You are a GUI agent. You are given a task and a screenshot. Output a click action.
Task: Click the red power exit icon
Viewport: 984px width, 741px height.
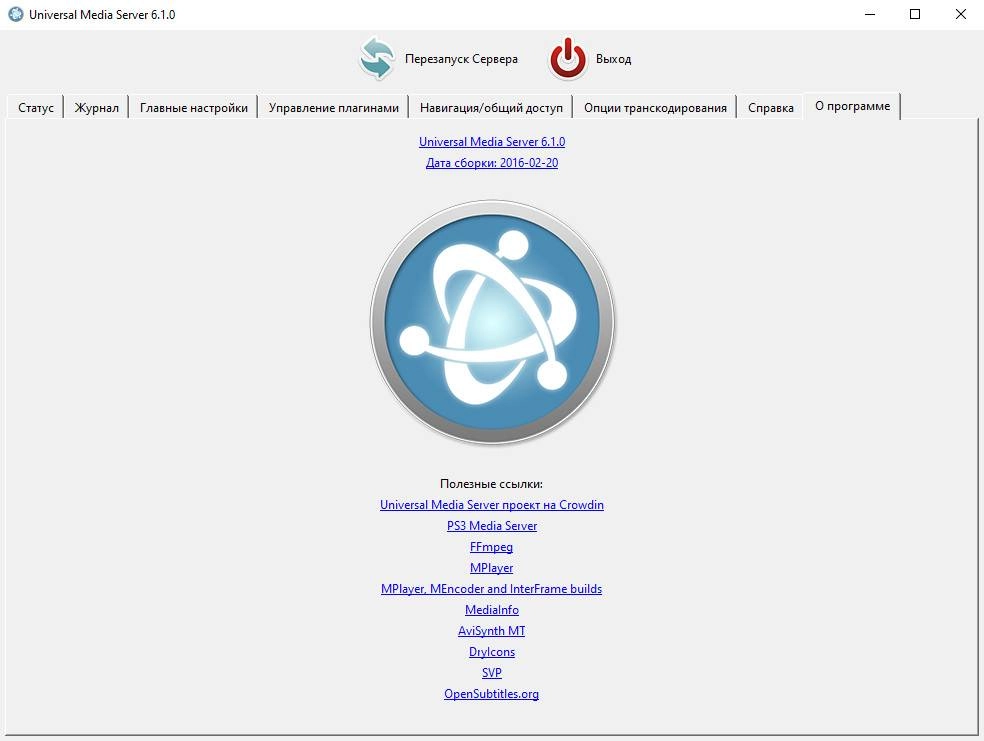pos(568,58)
